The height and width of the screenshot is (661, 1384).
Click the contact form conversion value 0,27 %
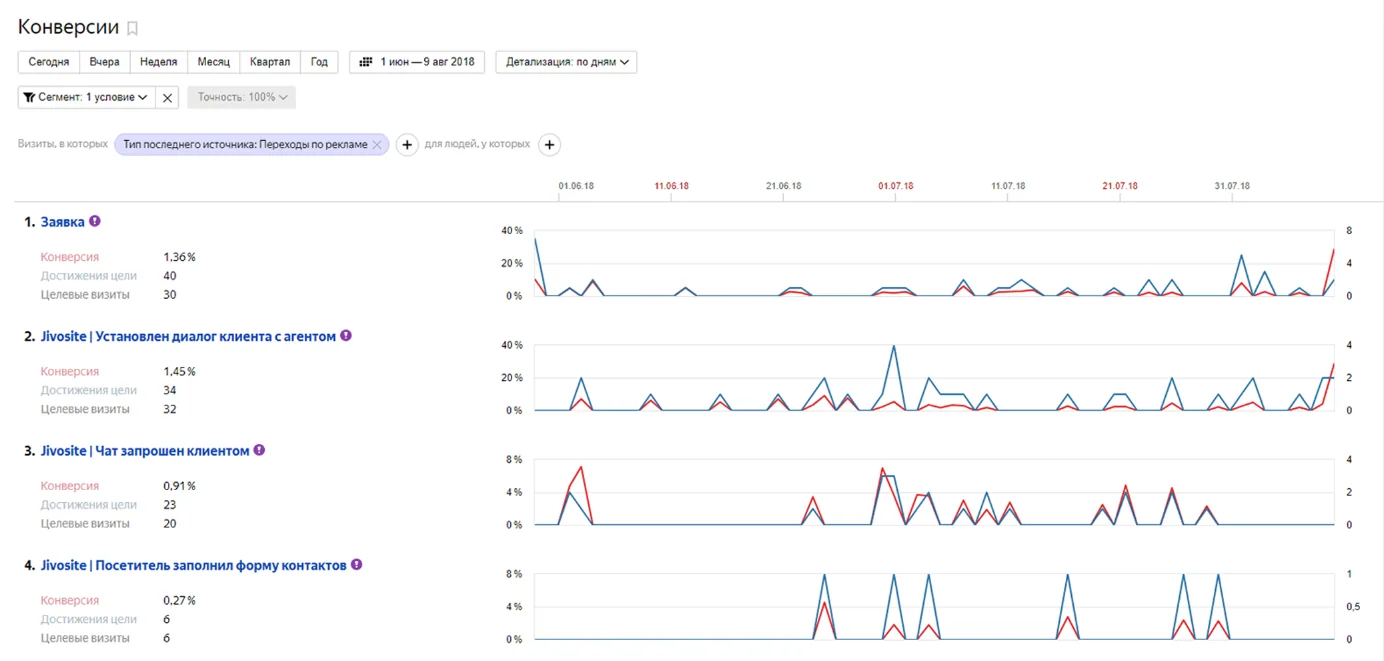coord(179,601)
